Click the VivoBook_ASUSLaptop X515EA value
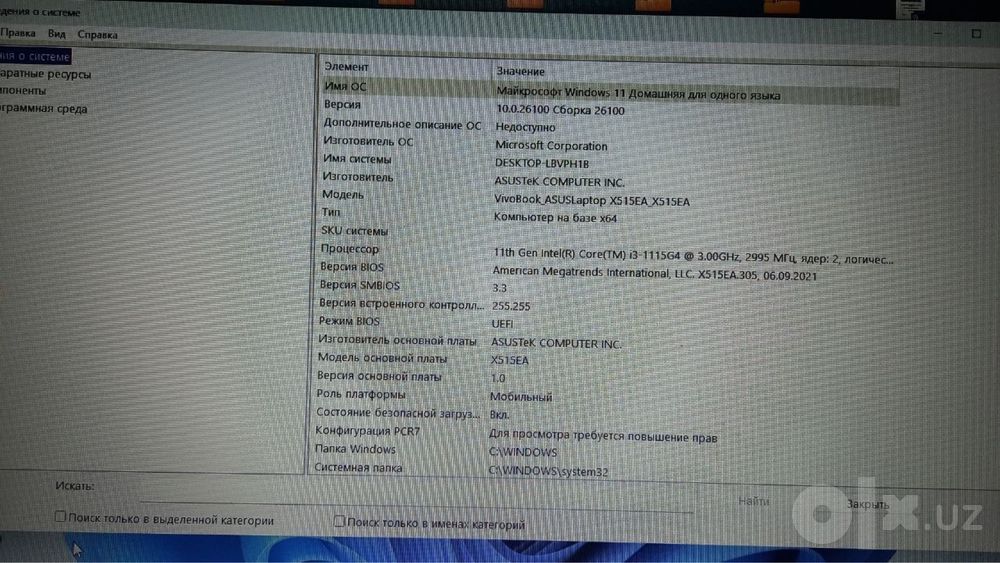The height and width of the screenshot is (563, 1000). point(592,201)
